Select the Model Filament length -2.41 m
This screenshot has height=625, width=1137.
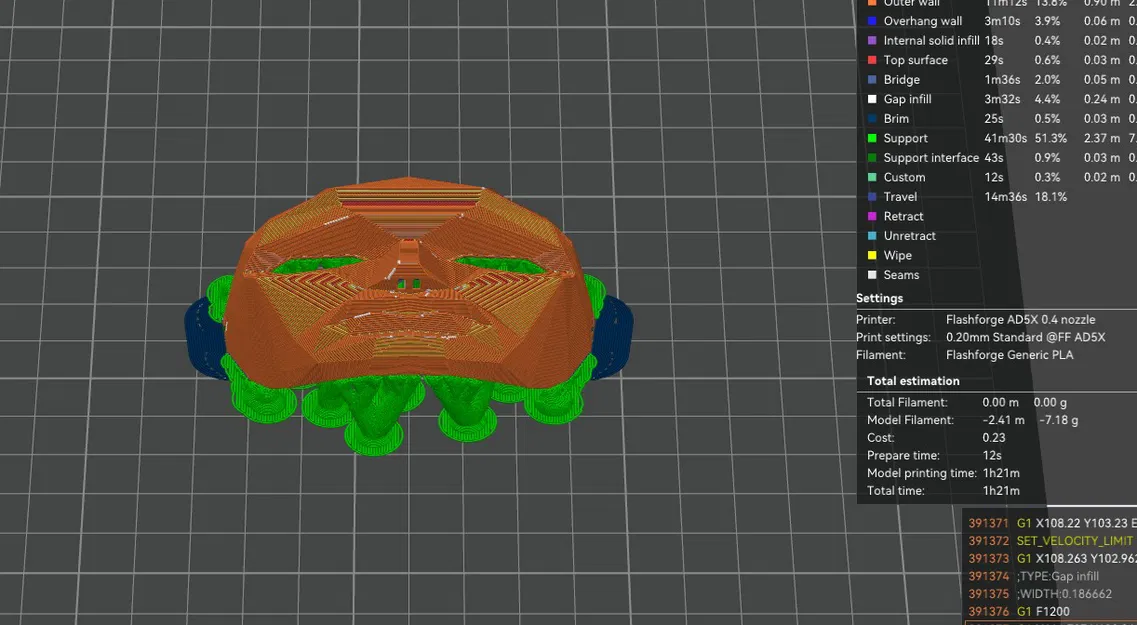click(1004, 421)
